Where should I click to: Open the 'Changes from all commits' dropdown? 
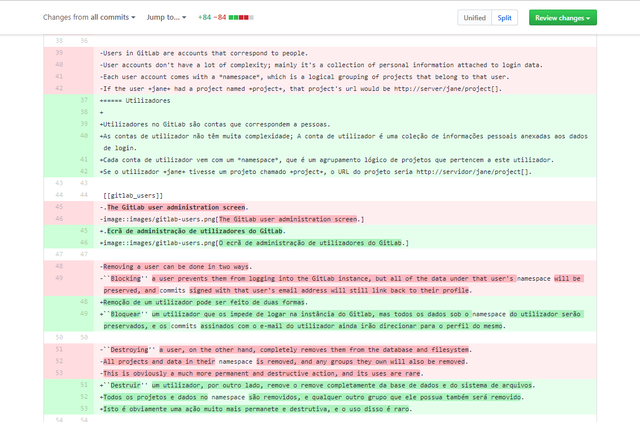89,17
